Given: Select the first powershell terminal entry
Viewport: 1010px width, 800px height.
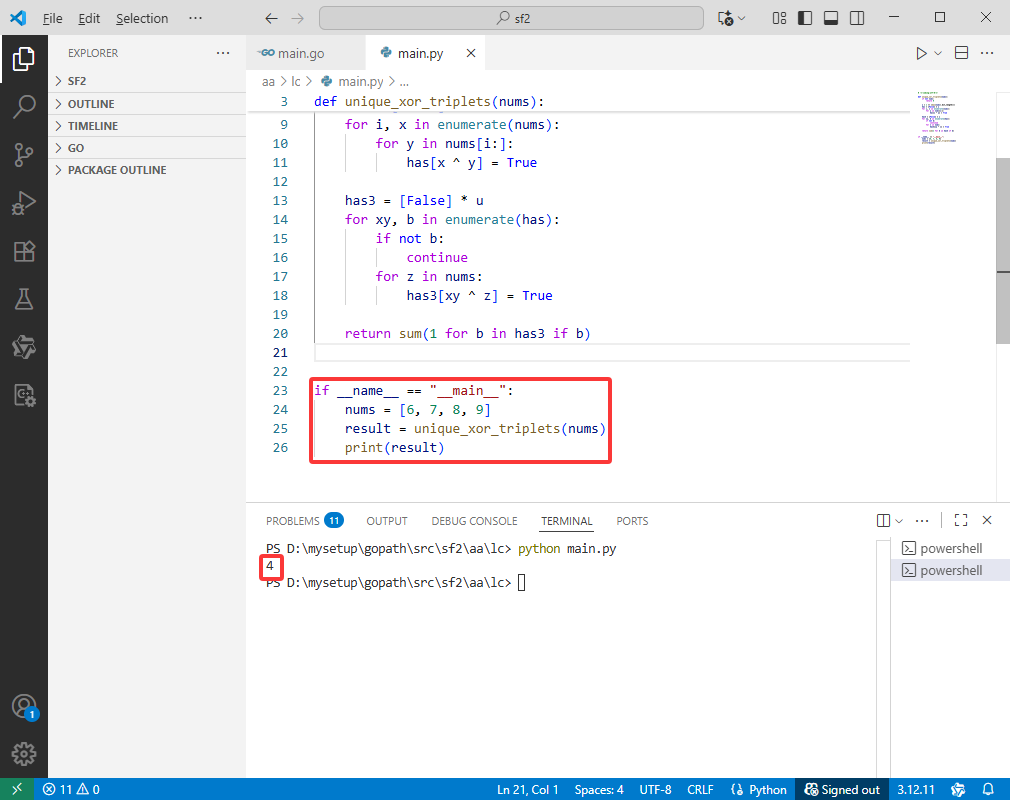Looking at the screenshot, I should [x=950, y=548].
